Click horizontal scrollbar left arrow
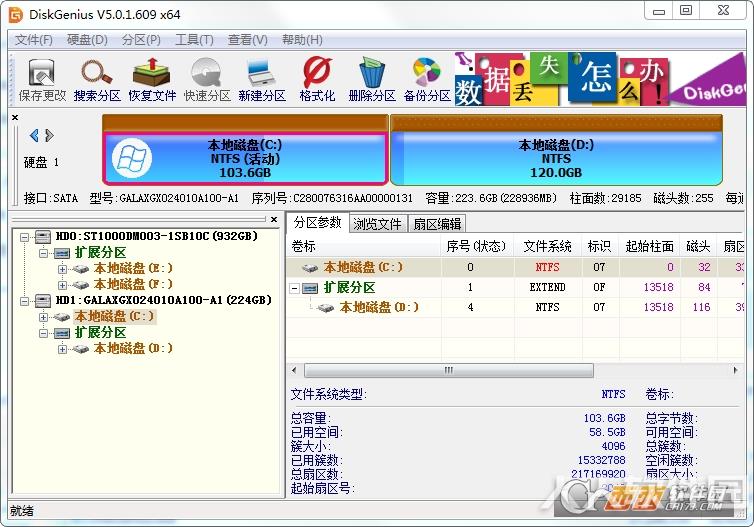Image resolution: width=754 pixels, height=527 pixels. pos(294,370)
